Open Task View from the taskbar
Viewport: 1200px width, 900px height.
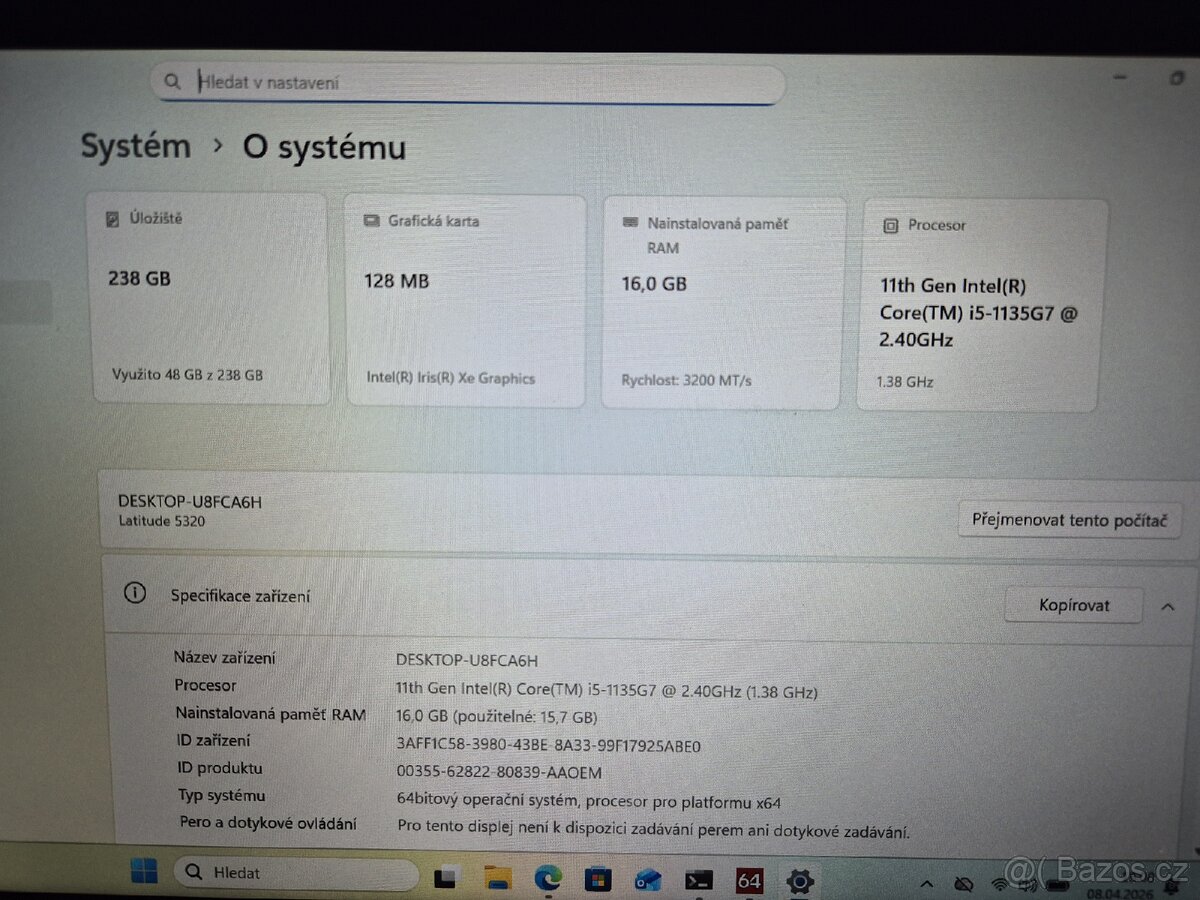coord(444,877)
